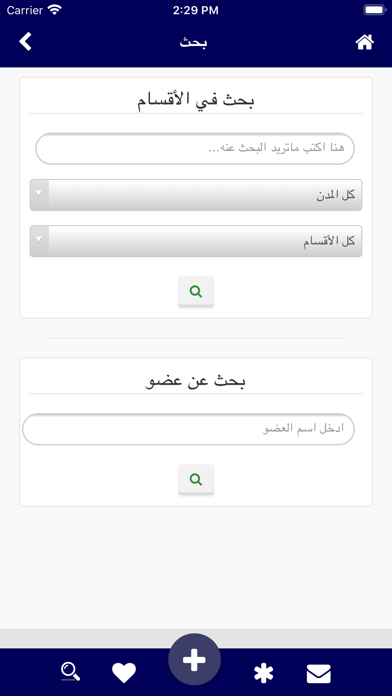Tap the round plus add button
Screen dimensions: 392x696
tap(194, 659)
